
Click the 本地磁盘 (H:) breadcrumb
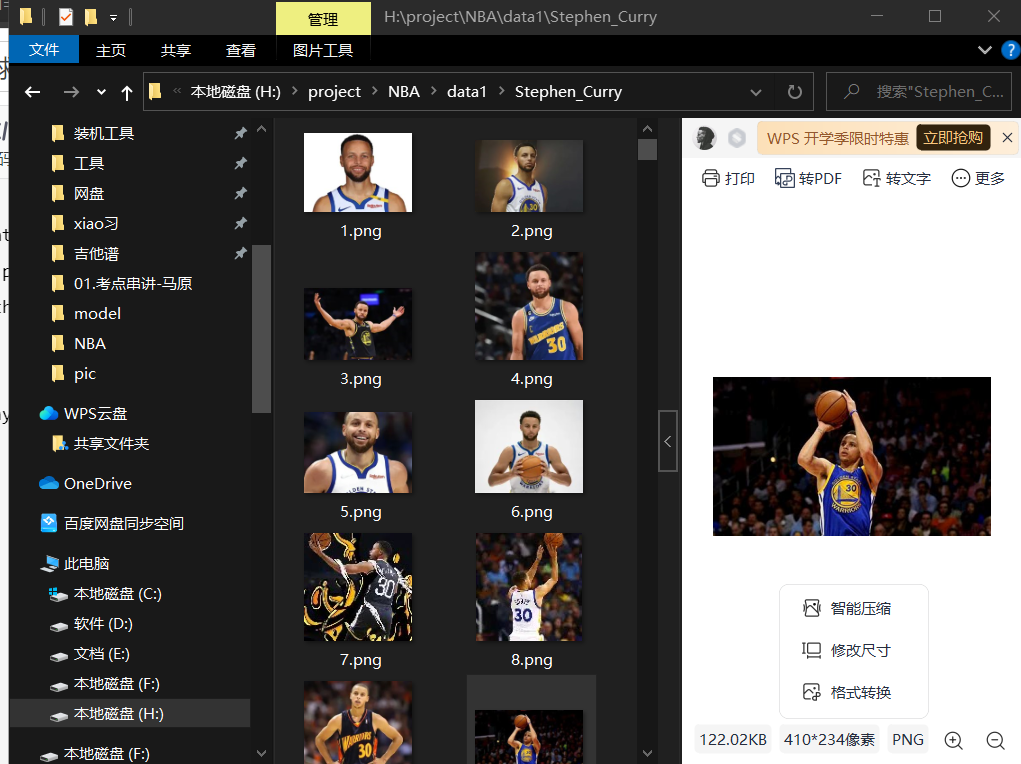[236, 92]
